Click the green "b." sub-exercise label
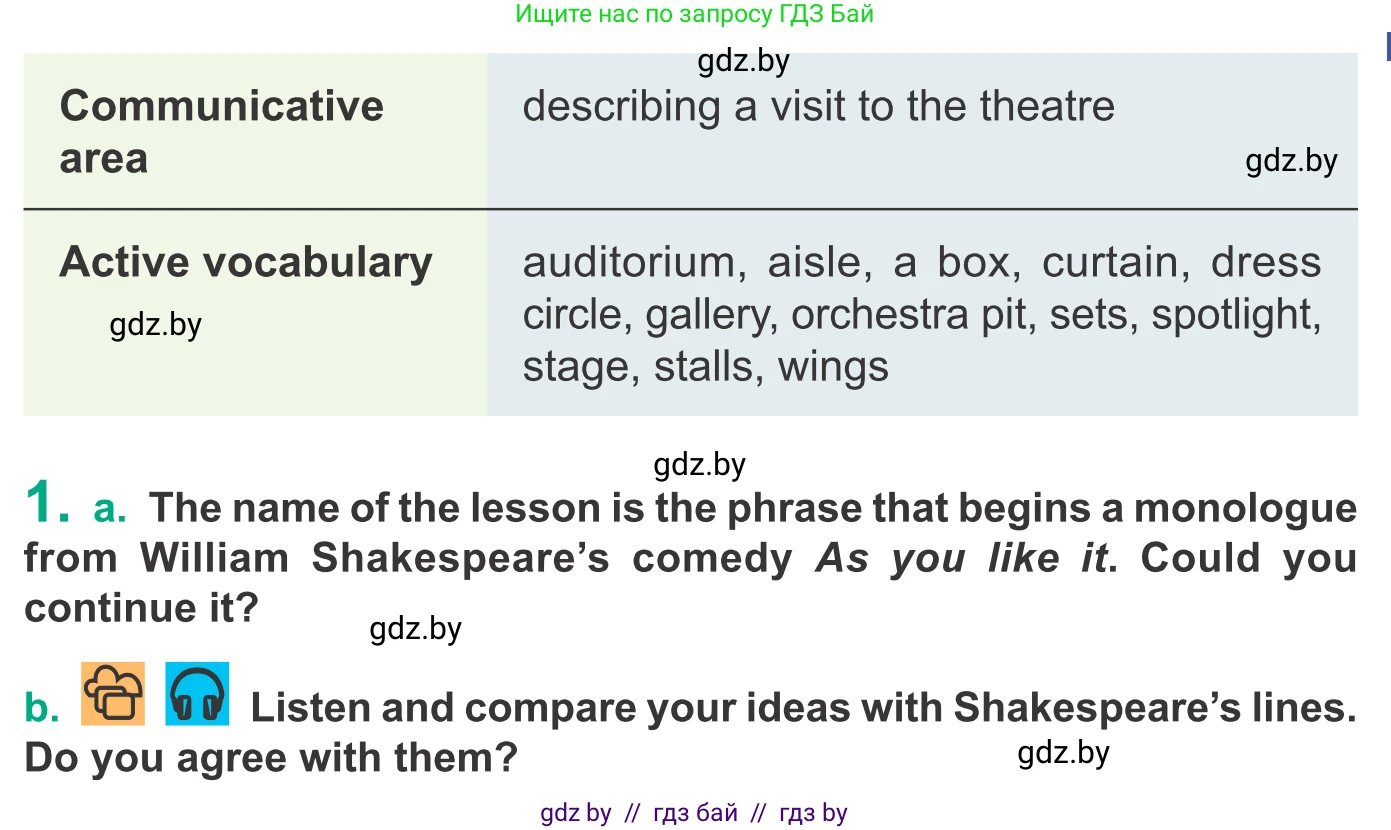Screen dimensions: 1391x830 tap(42, 708)
